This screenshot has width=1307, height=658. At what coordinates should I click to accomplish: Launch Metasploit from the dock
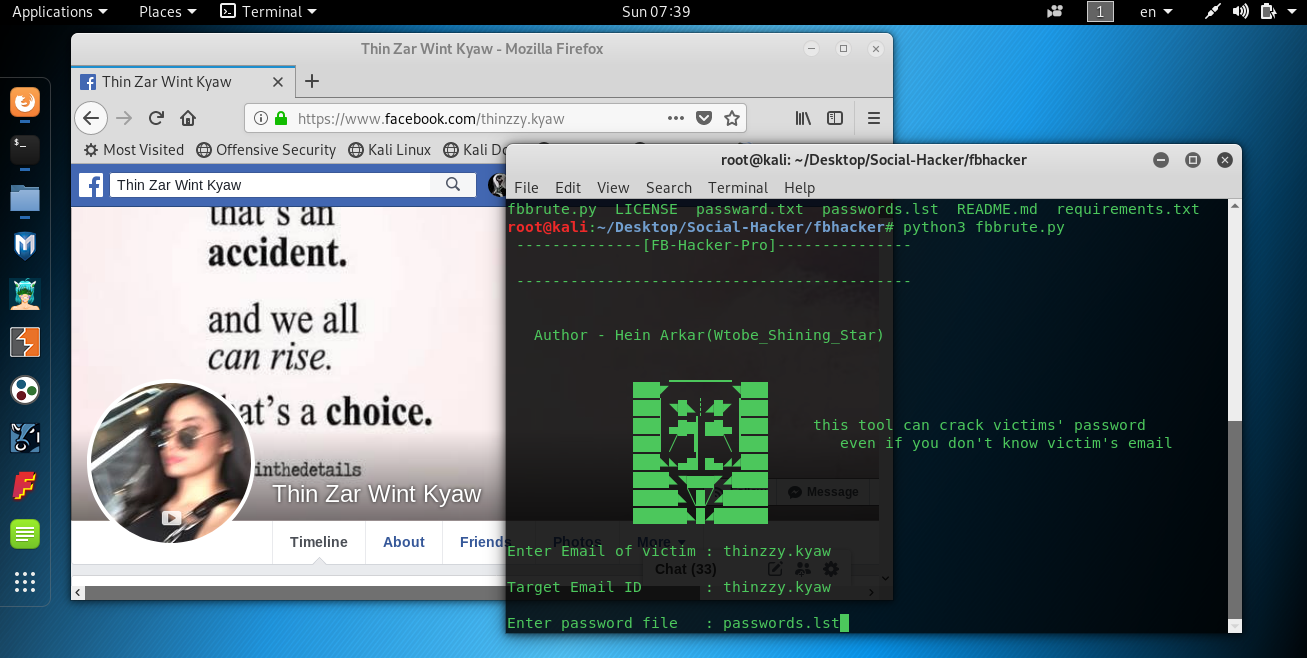pos(25,246)
